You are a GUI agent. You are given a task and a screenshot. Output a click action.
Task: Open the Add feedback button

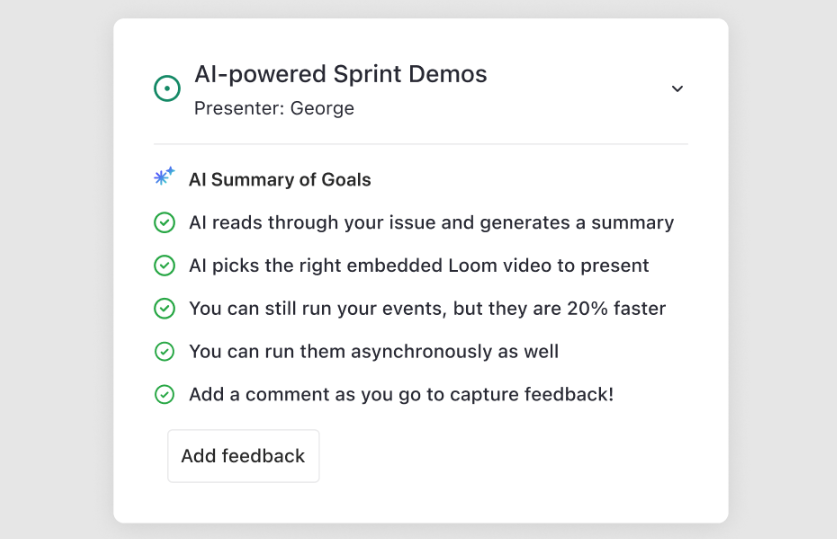click(x=243, y=456)
